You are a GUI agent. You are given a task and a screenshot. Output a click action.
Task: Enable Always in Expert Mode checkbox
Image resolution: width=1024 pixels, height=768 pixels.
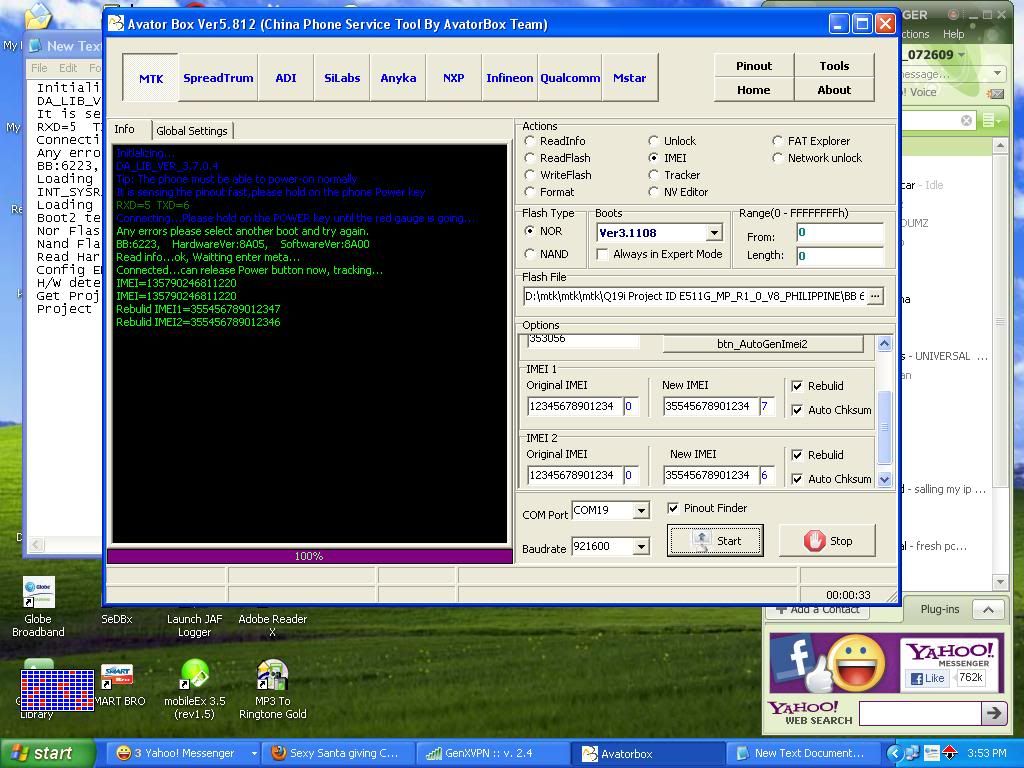602,254
